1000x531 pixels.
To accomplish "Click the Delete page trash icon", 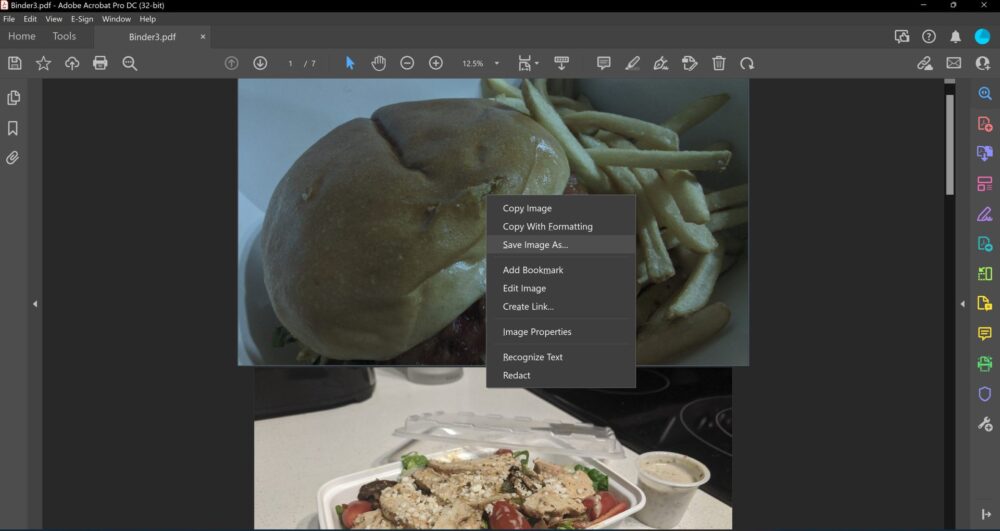I will pos(719,63).
